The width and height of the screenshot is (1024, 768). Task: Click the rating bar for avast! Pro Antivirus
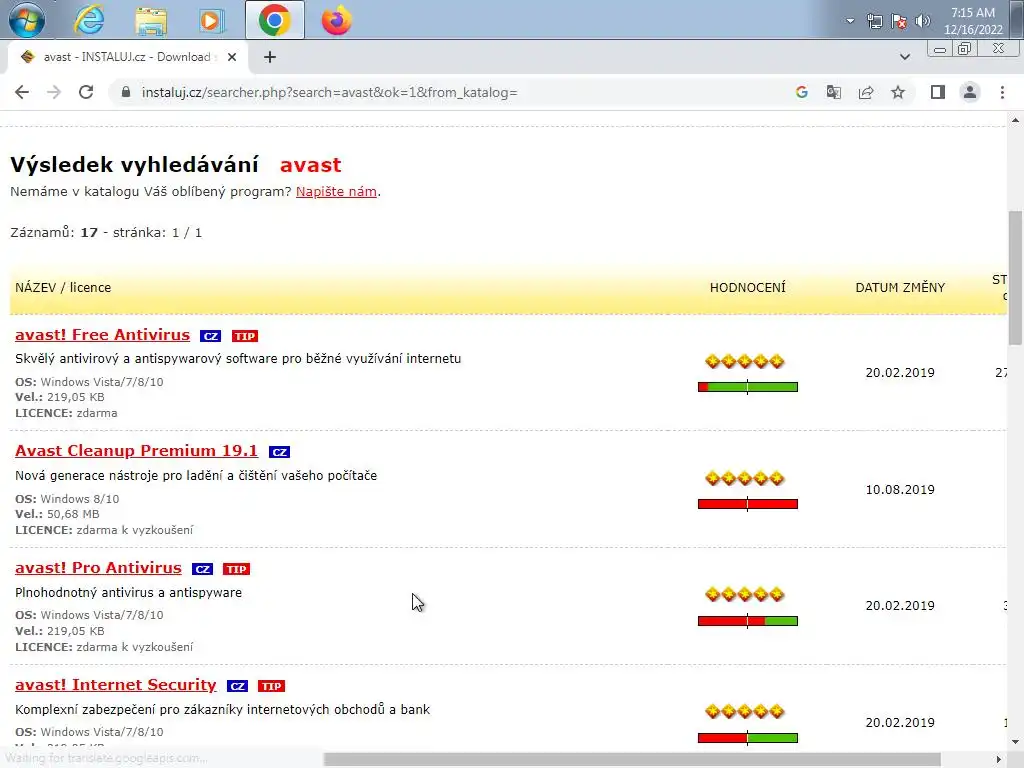[748, 621]
